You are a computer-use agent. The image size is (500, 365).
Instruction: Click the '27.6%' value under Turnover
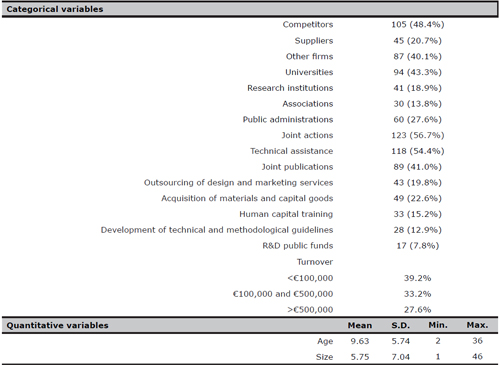[417, 310]
